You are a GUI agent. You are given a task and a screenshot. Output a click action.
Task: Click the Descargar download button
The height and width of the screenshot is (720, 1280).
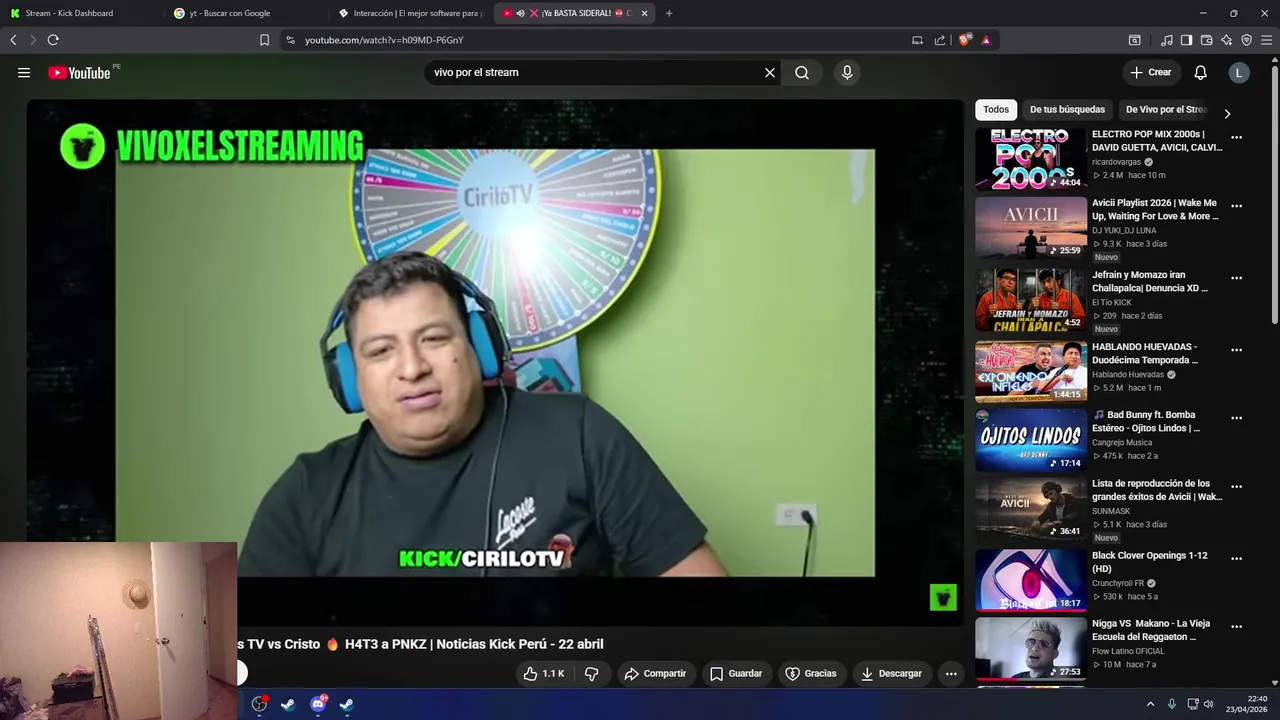[x=892, y=674]
